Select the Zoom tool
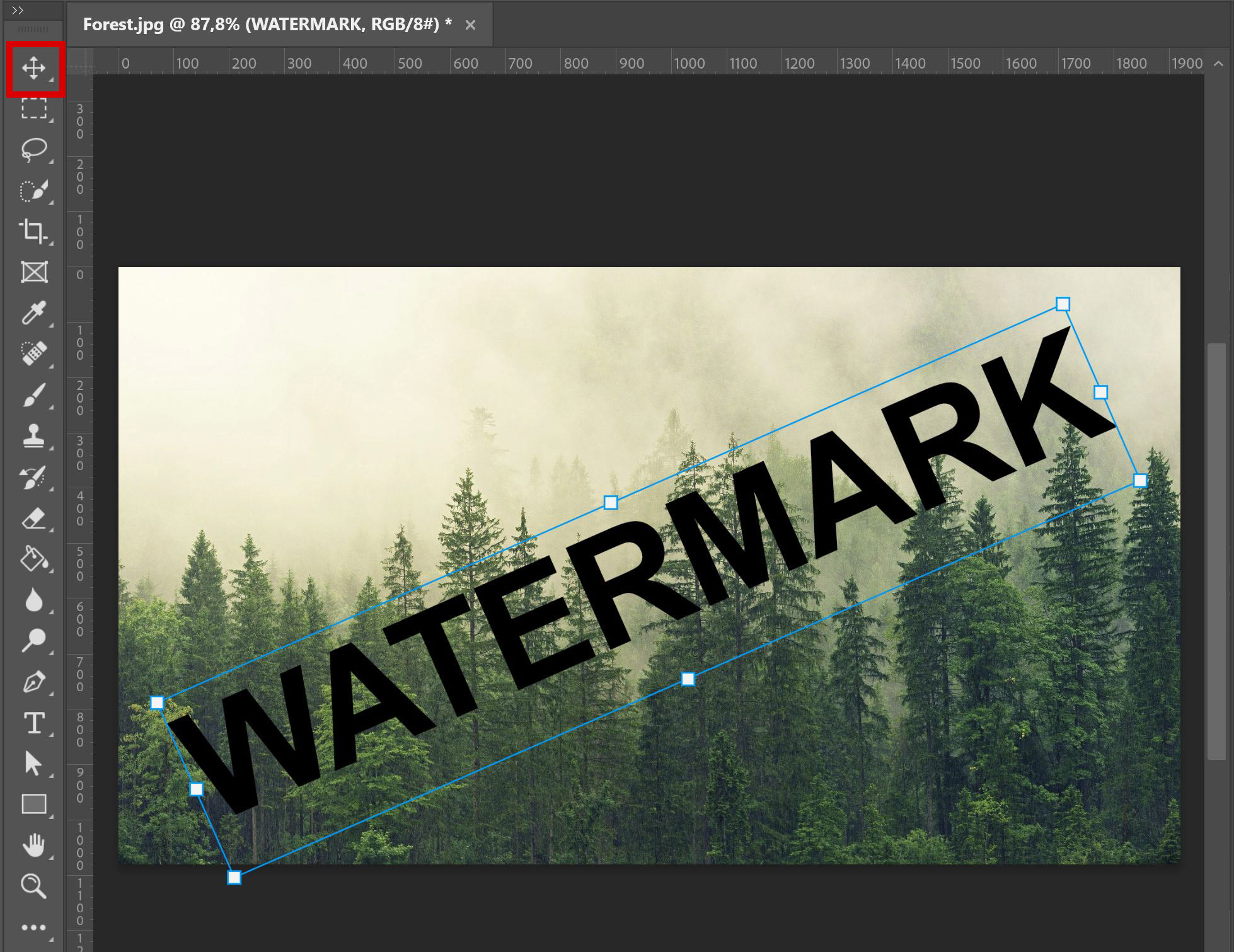The image size is (1234, 952). click(x=35, y=887)
